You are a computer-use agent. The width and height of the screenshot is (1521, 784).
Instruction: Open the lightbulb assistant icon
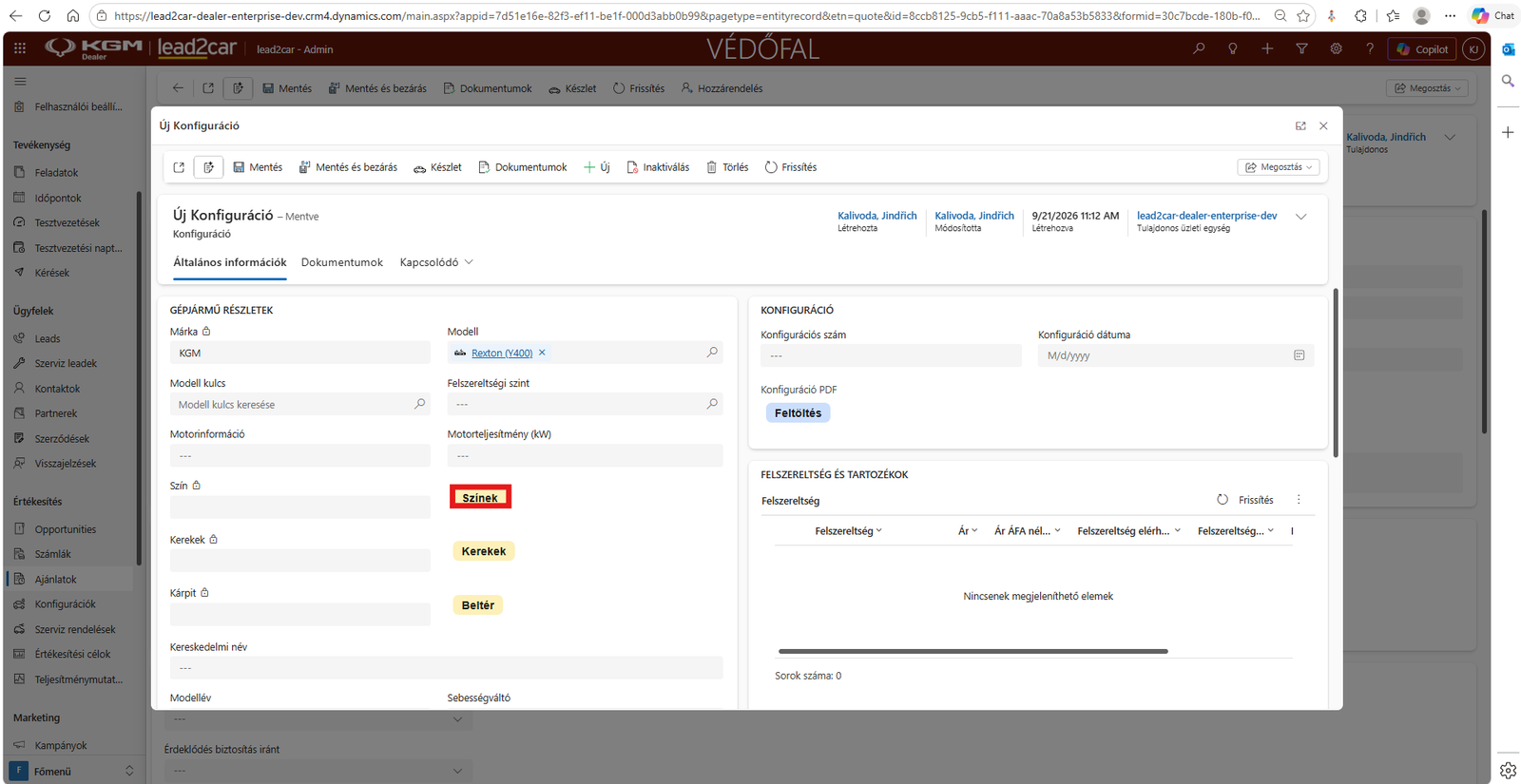tap(1233, 48)
